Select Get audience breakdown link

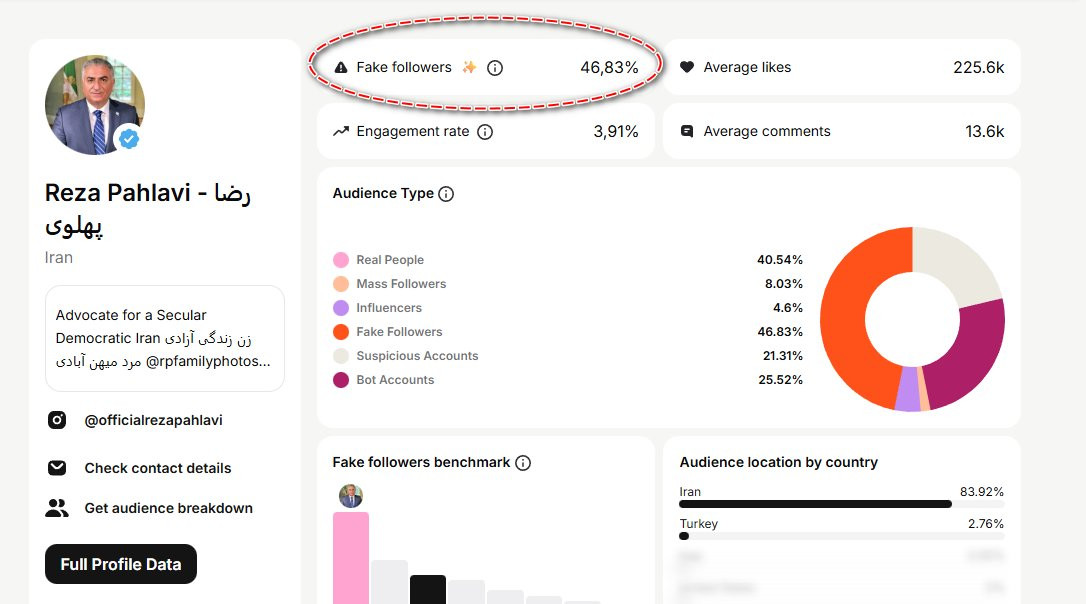click(168, 508)
